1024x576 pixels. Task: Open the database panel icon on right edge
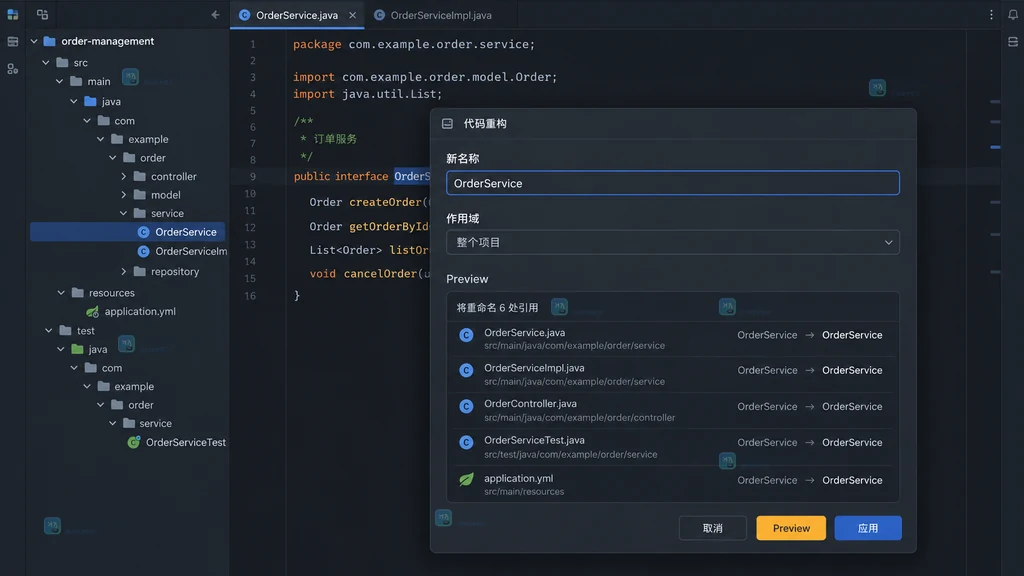[x=1013, y=42]
